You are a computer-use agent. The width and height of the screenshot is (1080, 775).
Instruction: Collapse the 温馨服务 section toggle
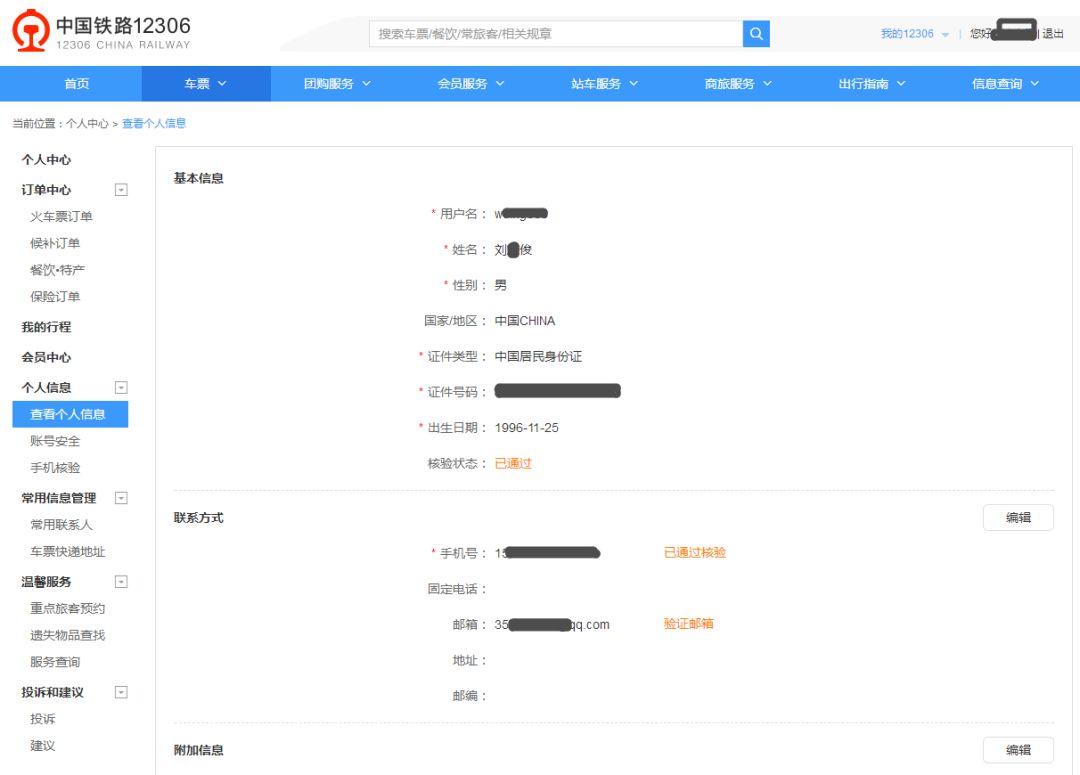pyautogui.click(x=121, y=581)
